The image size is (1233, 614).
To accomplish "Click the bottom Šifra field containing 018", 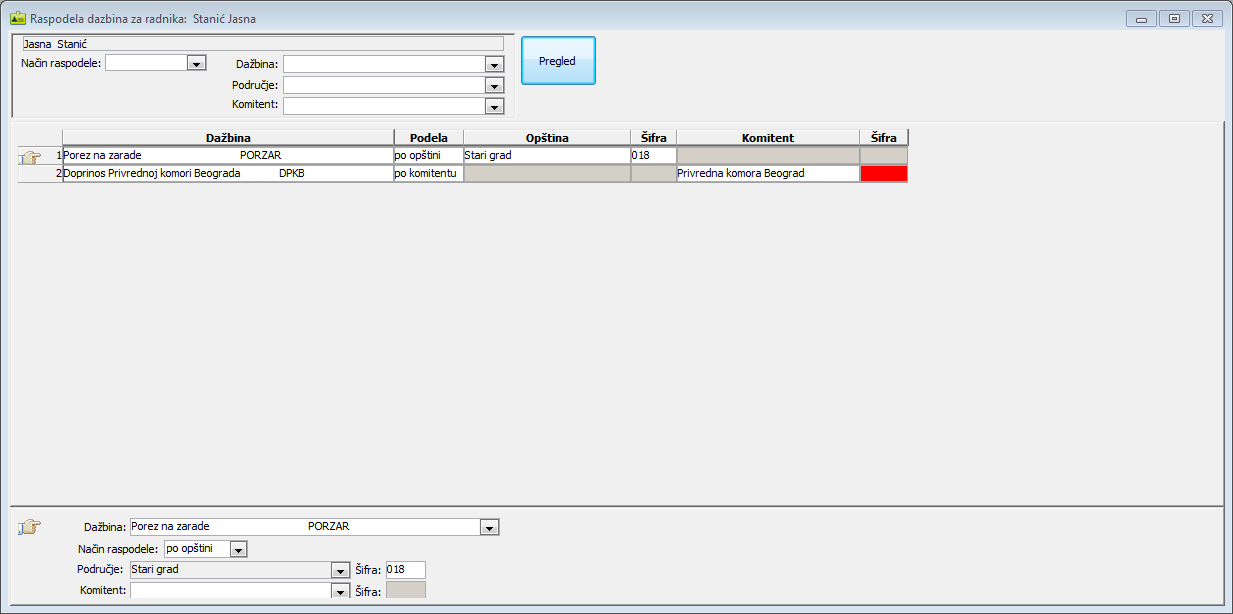I will pyautogui.click(x=405, y=570).
